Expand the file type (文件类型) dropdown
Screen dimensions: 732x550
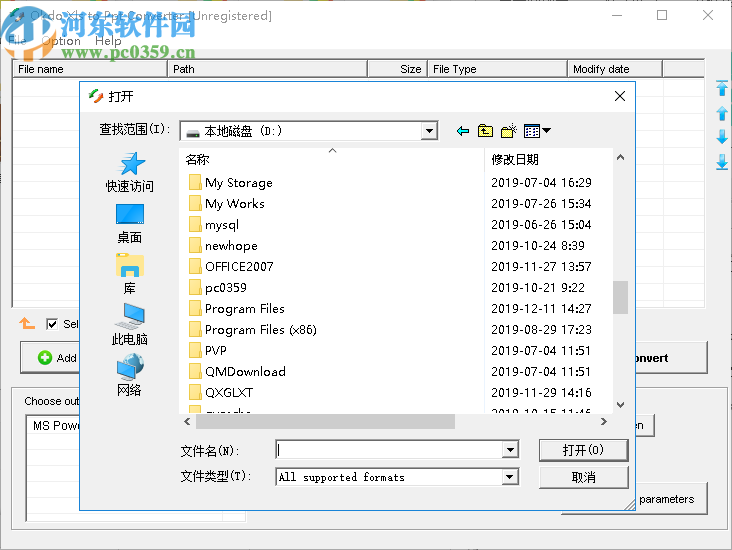pyautogui.click(x=510, y=477)
